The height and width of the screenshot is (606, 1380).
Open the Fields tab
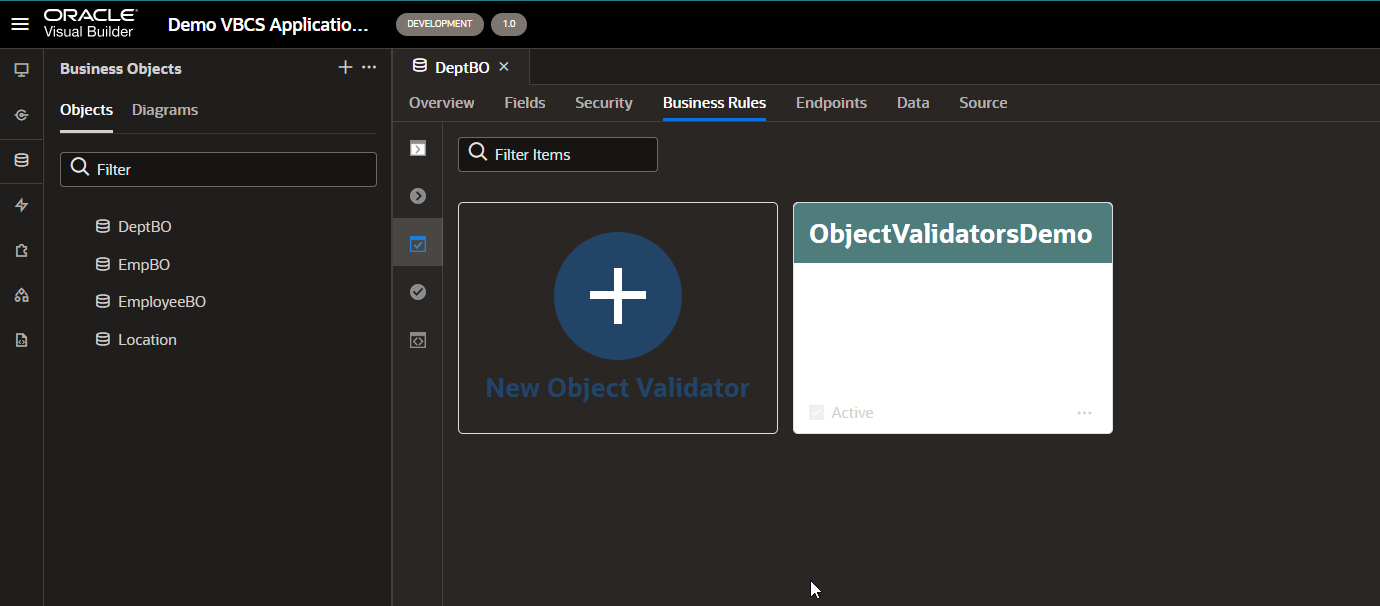[525, 103]
